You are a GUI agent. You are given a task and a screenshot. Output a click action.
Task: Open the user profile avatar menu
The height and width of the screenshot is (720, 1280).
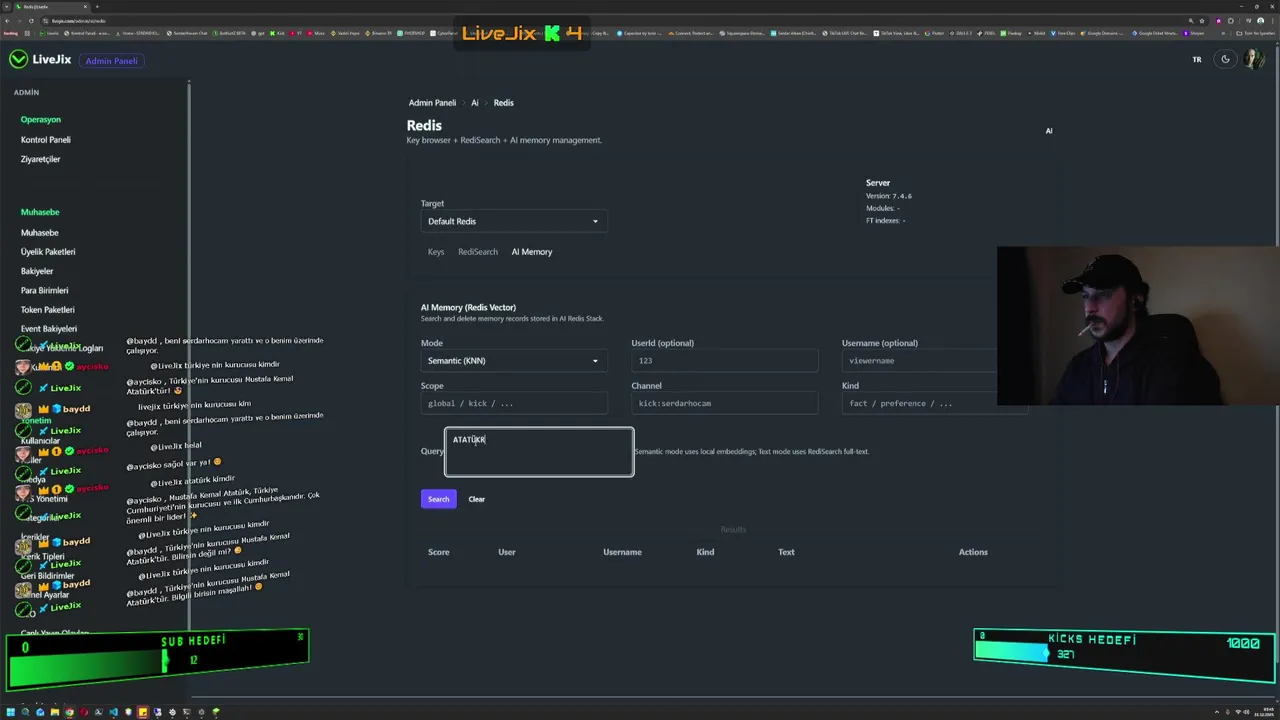[1253, 60]
